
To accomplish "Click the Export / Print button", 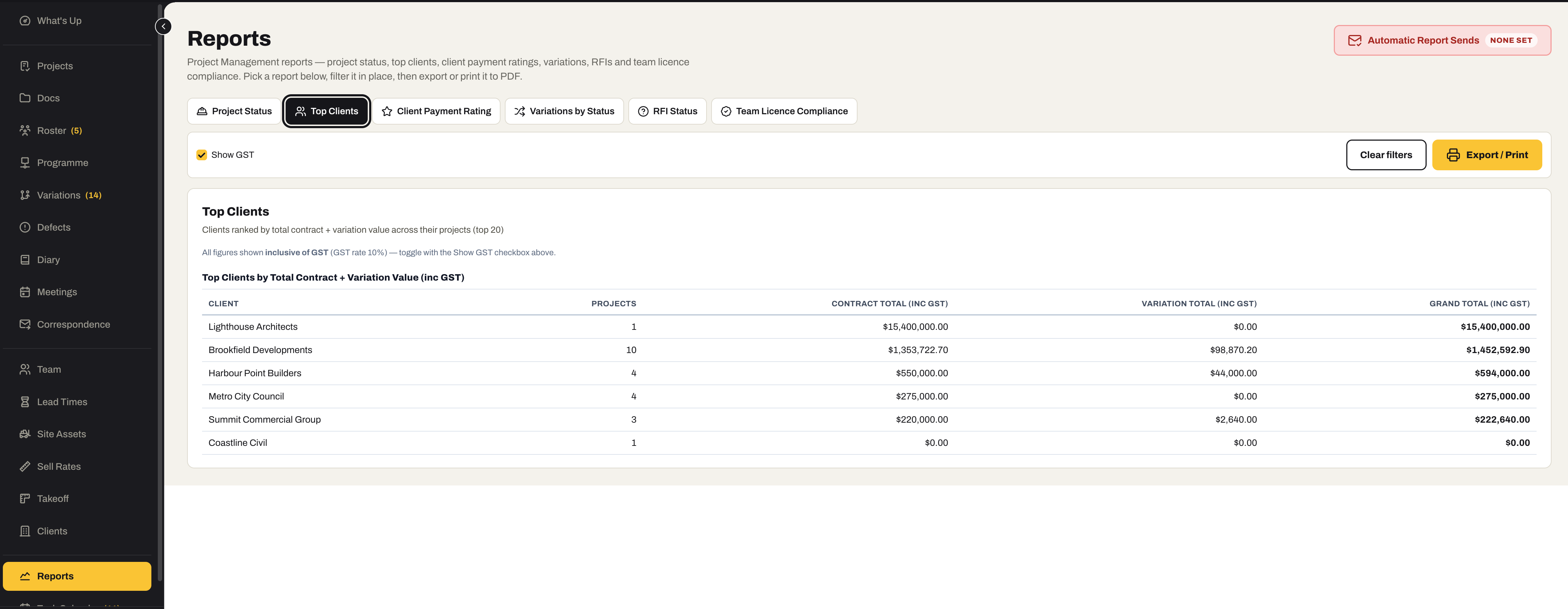I will 1487,155.
